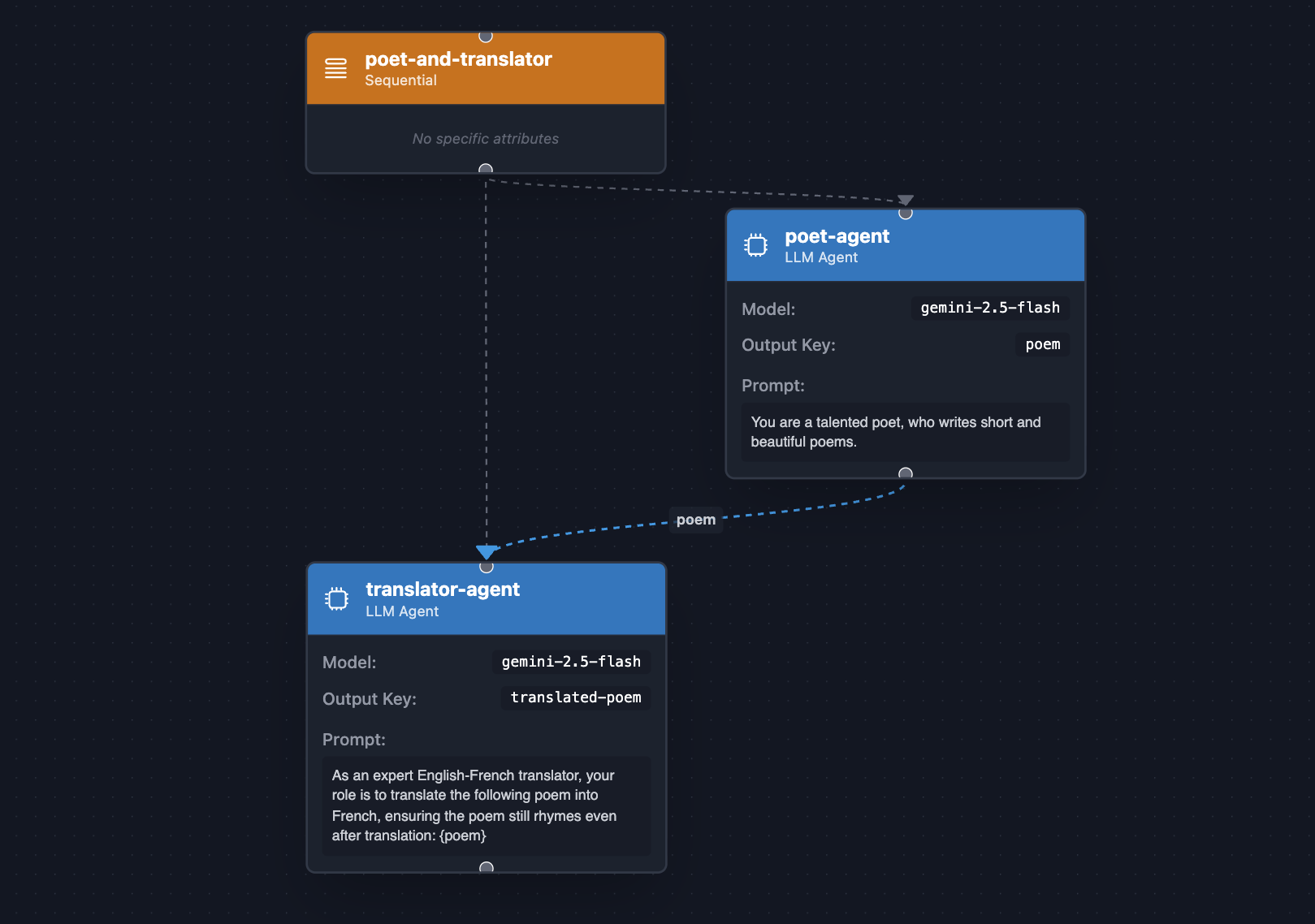Click bottom connector handle of poet-and-translator node
Screen dimensions: 1315x924
pyautogui.click(x=486, y=169)
